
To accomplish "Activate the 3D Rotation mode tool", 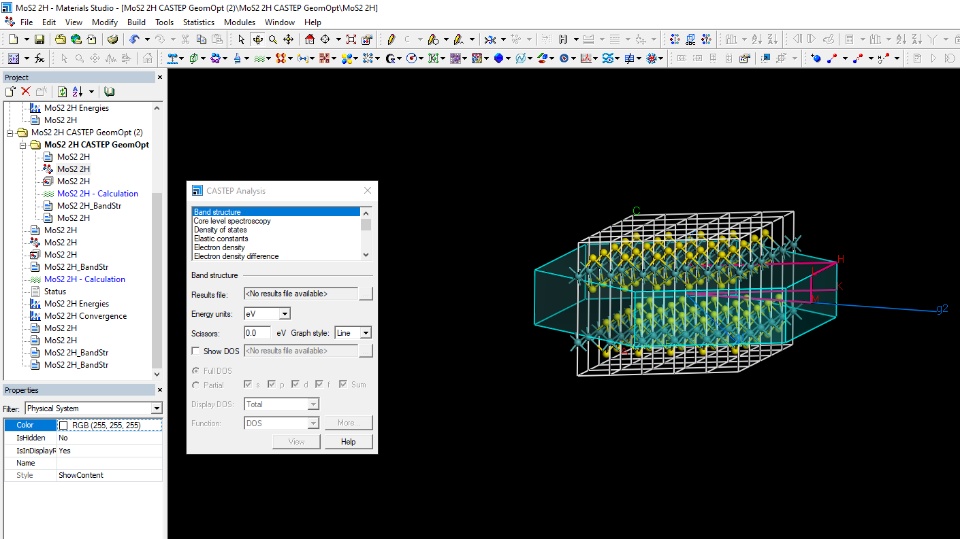I will tap(258, 40).
